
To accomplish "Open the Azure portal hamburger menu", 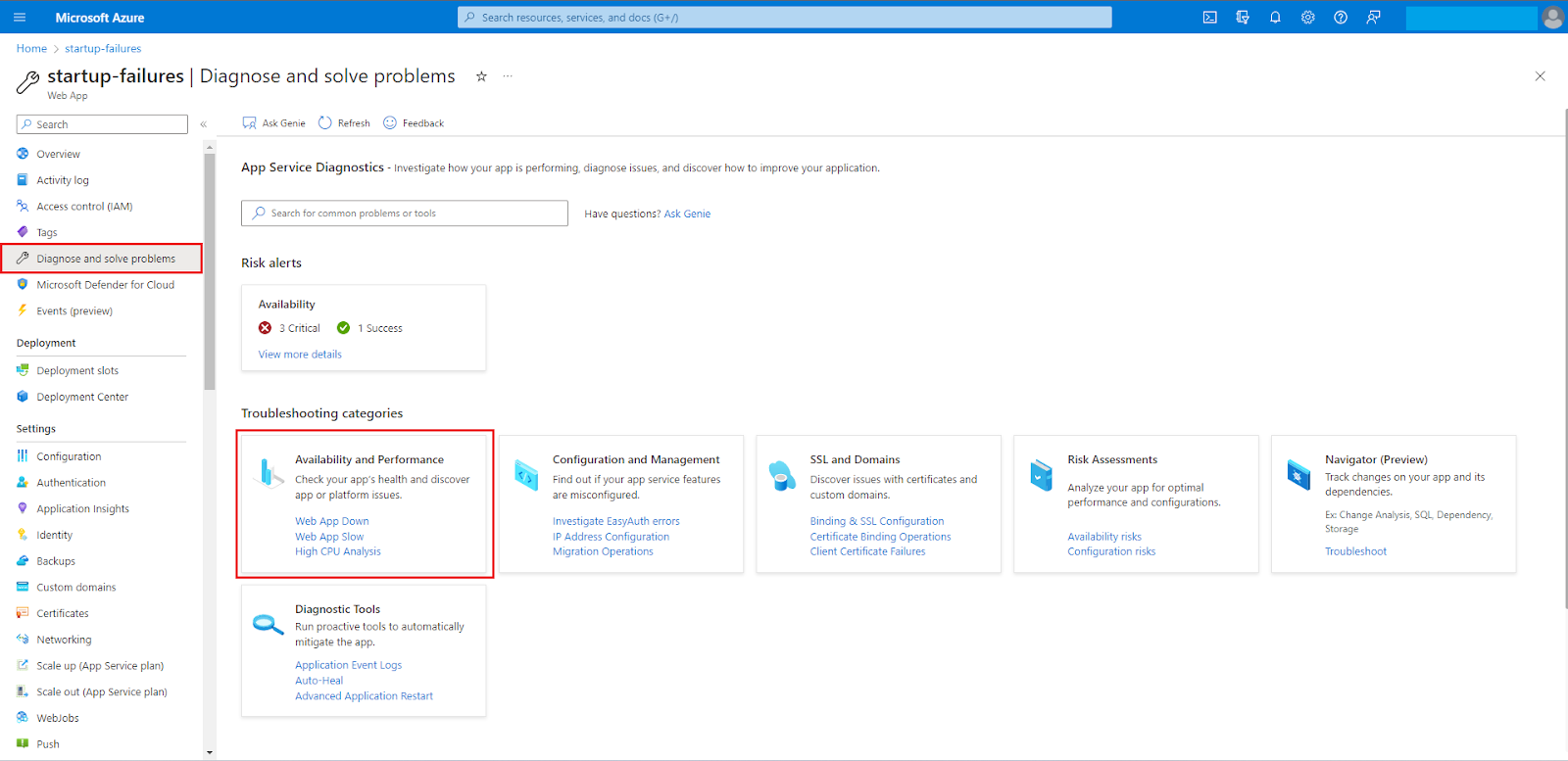I will point(20,18).
